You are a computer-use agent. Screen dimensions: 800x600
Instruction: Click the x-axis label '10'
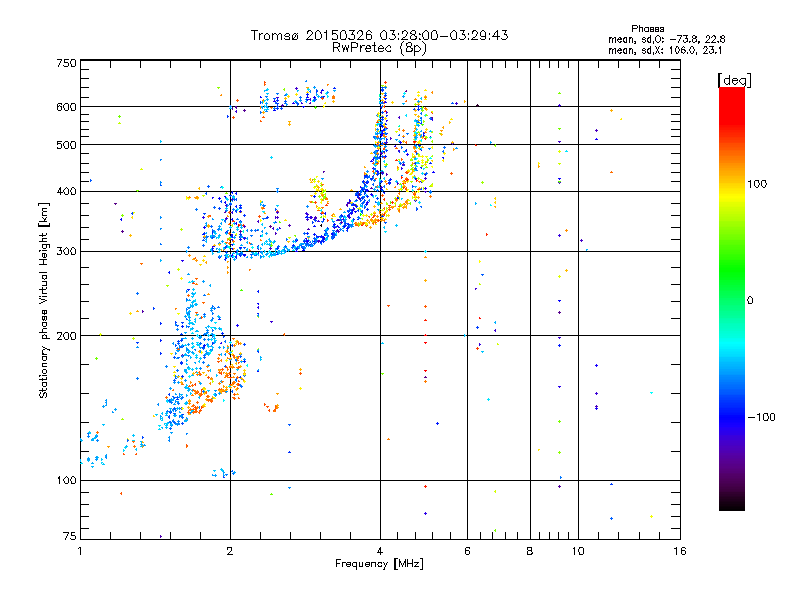[x=578, y=551]
